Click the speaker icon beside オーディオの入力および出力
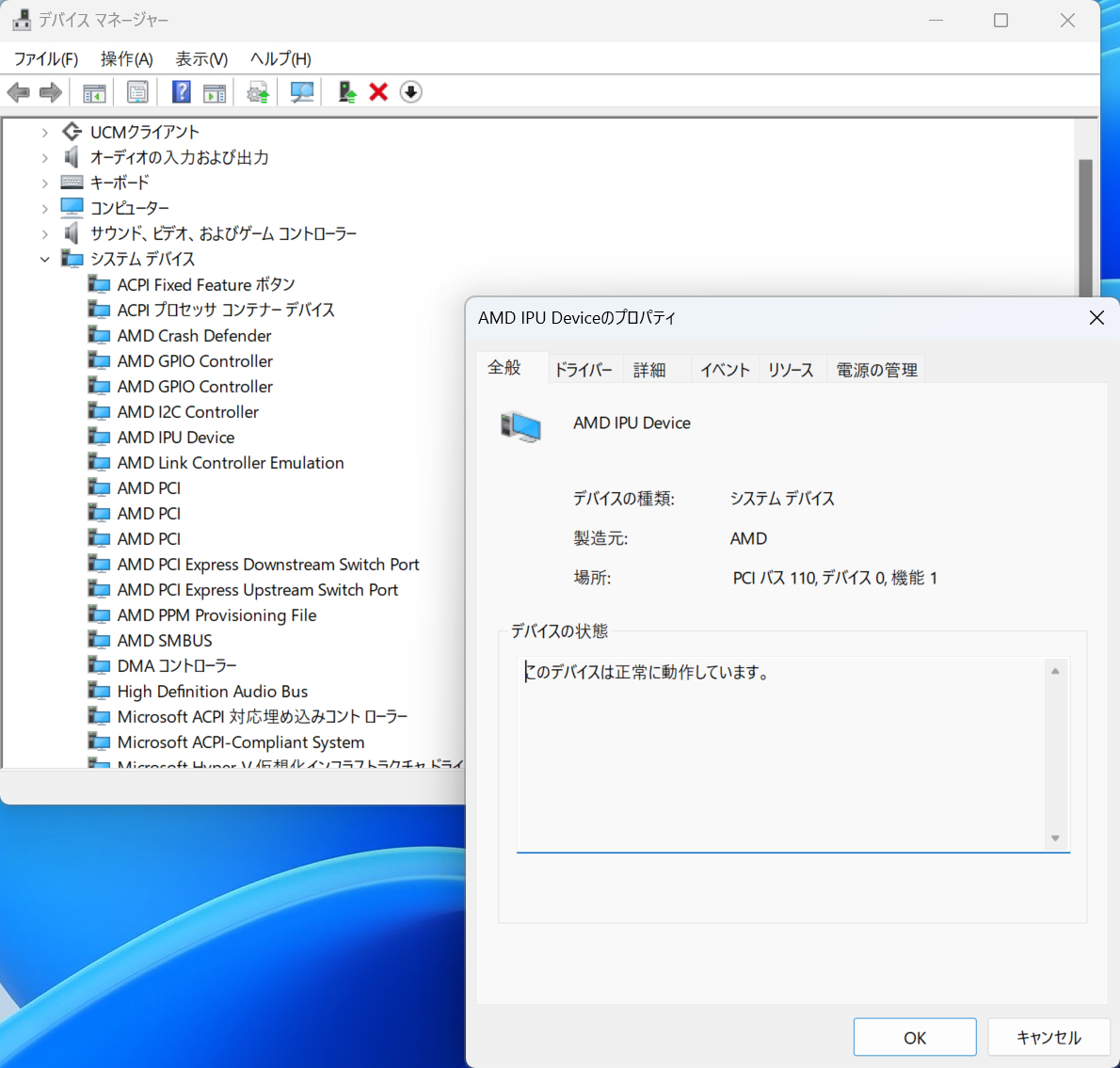This screenshot has height=1068, width=1120. [x=72, y=156]
